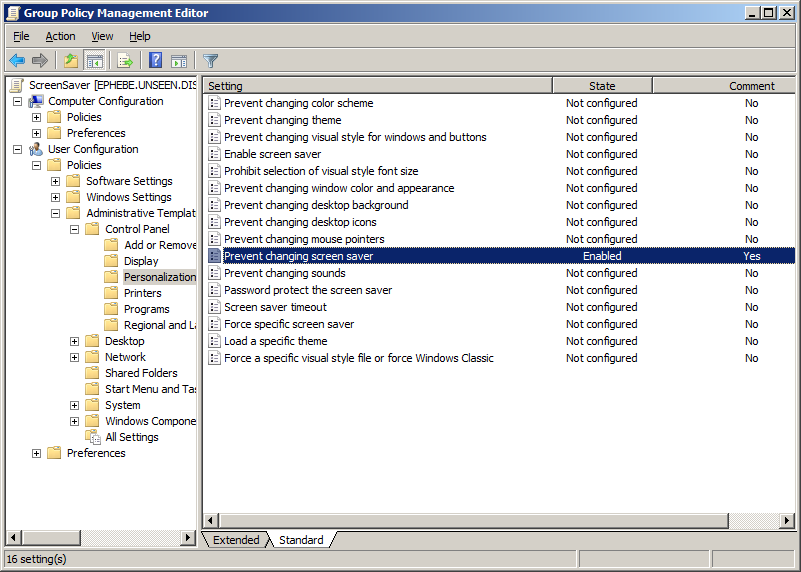Open the View menu
The width and height of the screenshot is (801, 572).
tap(102, 36)
